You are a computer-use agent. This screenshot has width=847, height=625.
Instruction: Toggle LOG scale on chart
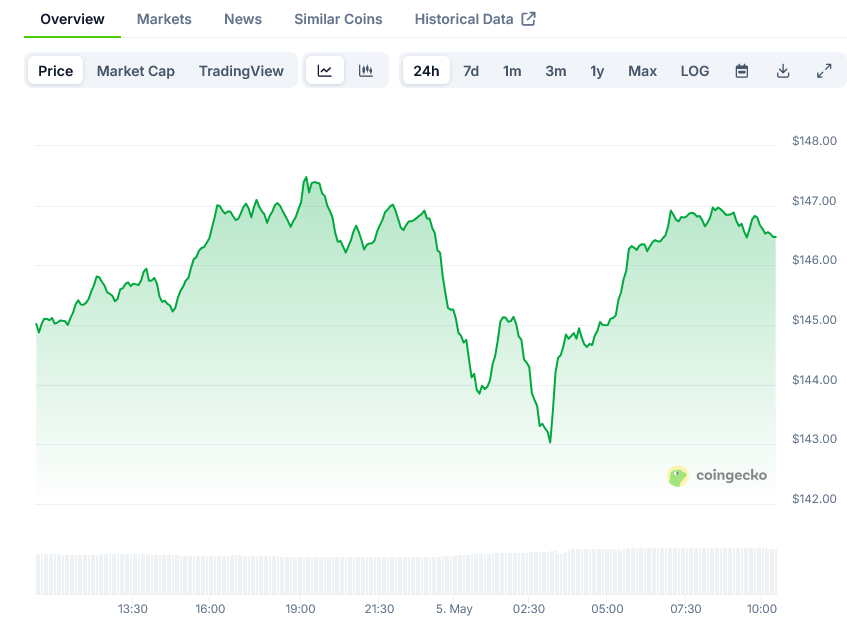click(x=695, y=71)
